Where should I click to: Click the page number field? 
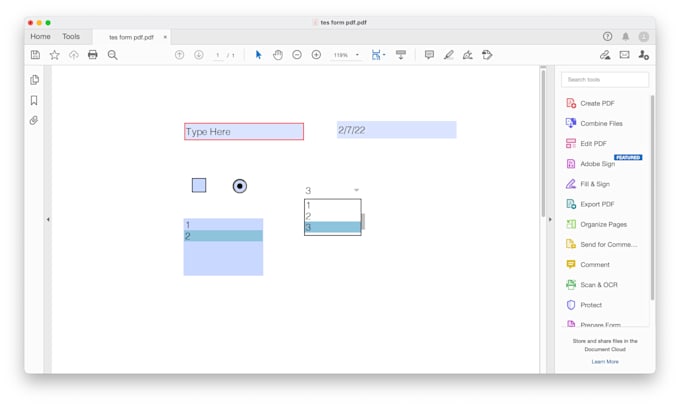click(218, 55)
